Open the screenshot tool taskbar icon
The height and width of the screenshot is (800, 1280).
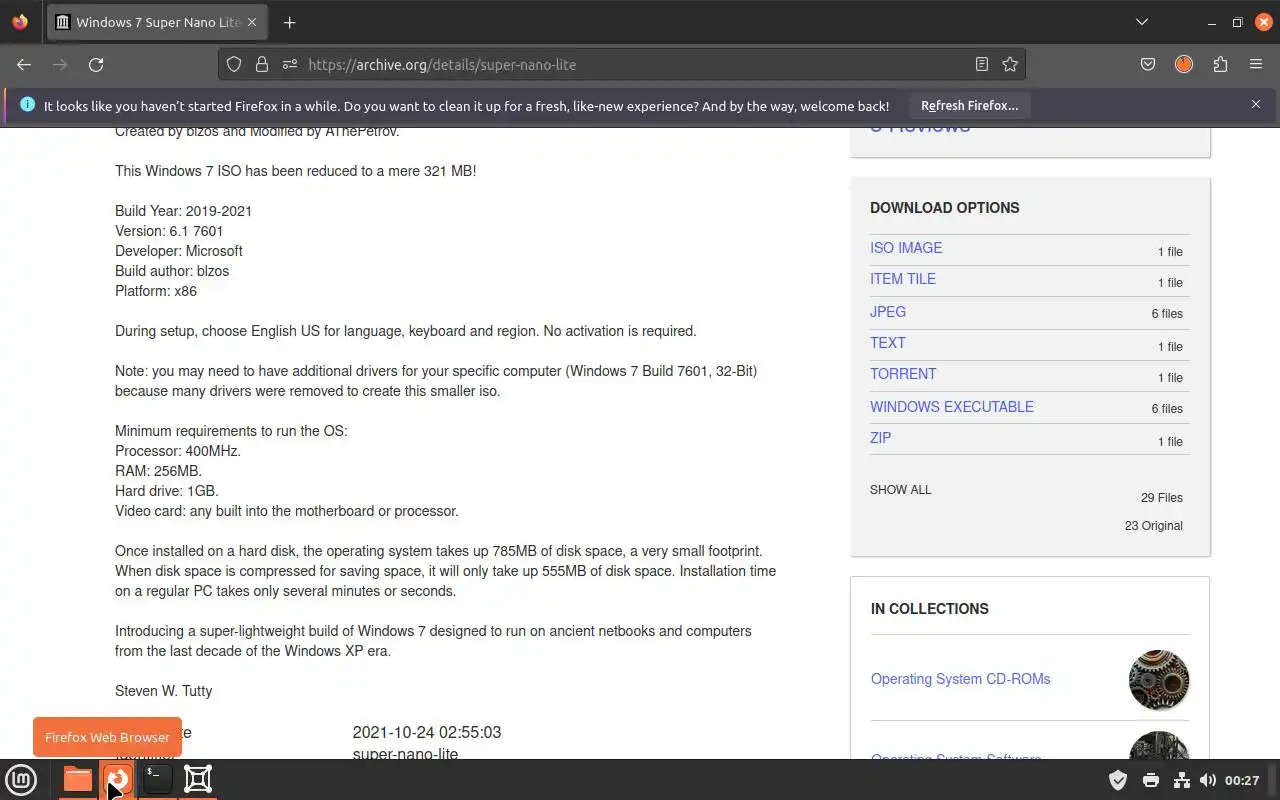198,779
